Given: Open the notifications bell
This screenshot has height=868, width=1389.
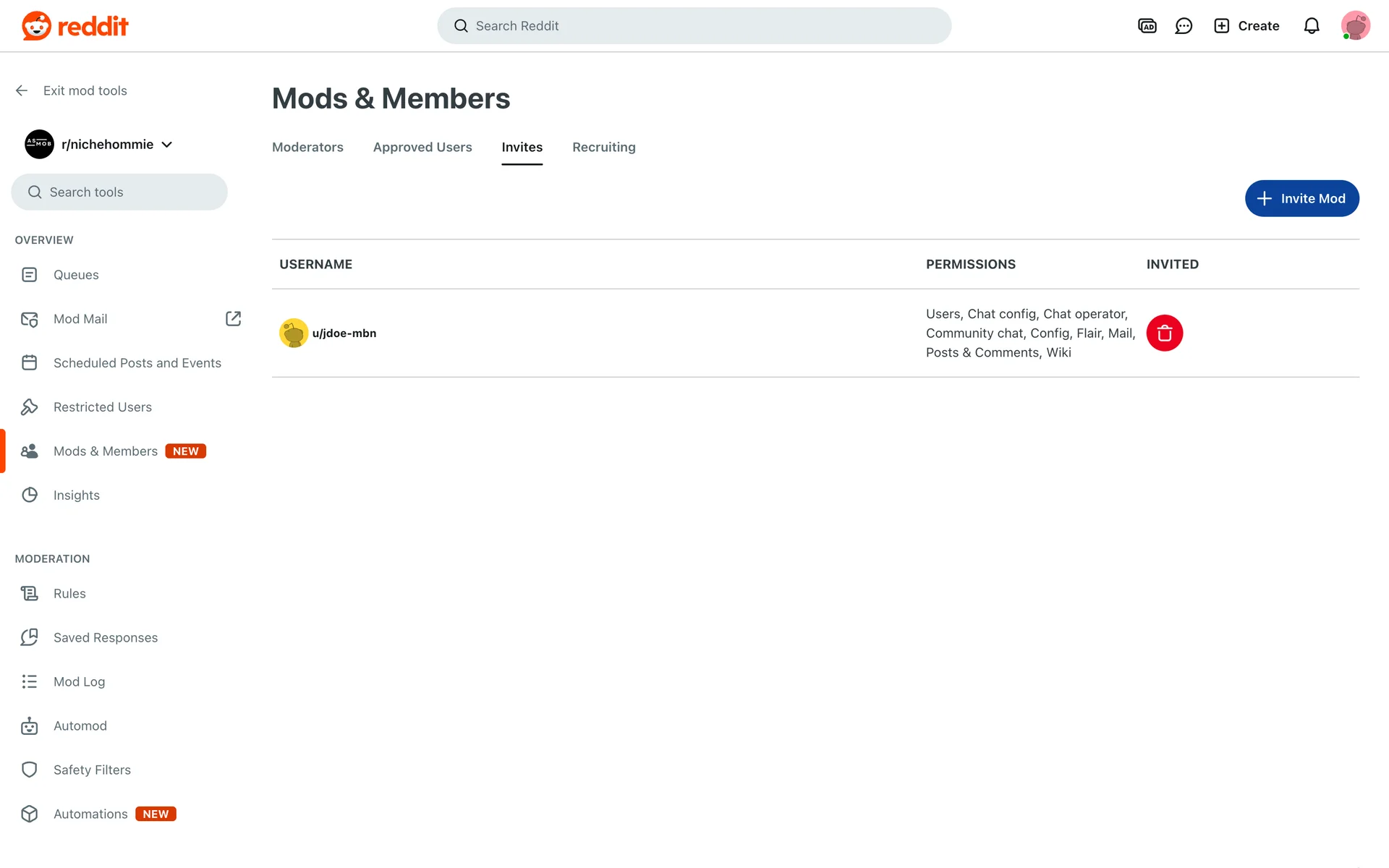Looking at the screenshot, I should [1311, 26].
